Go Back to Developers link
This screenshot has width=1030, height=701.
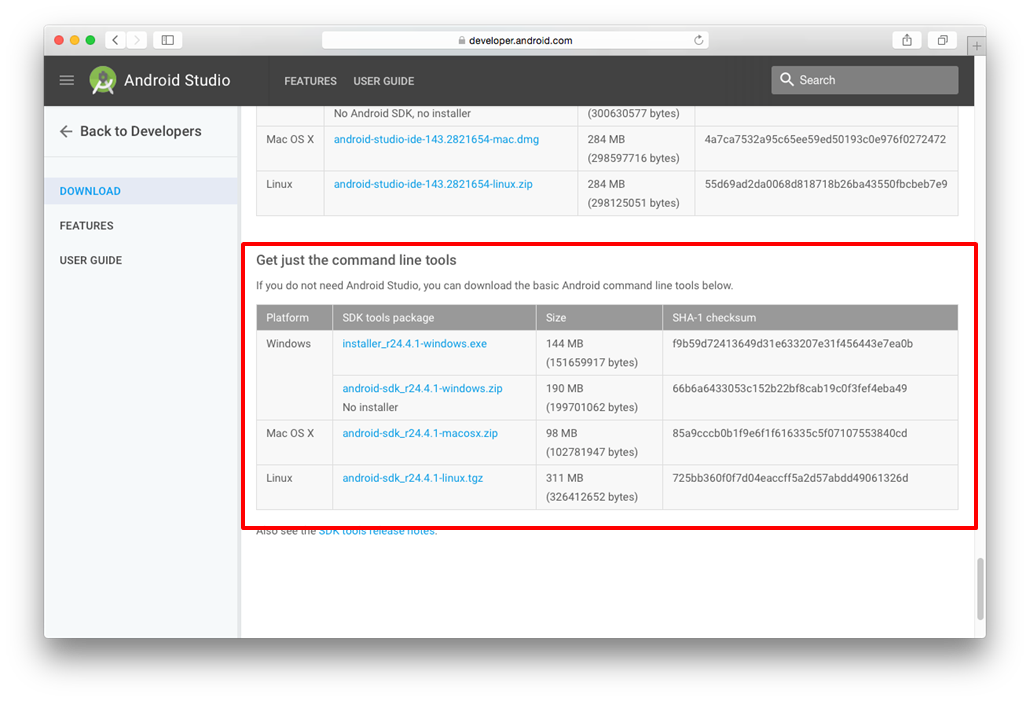pyautogui.click(x=141, y=131)
